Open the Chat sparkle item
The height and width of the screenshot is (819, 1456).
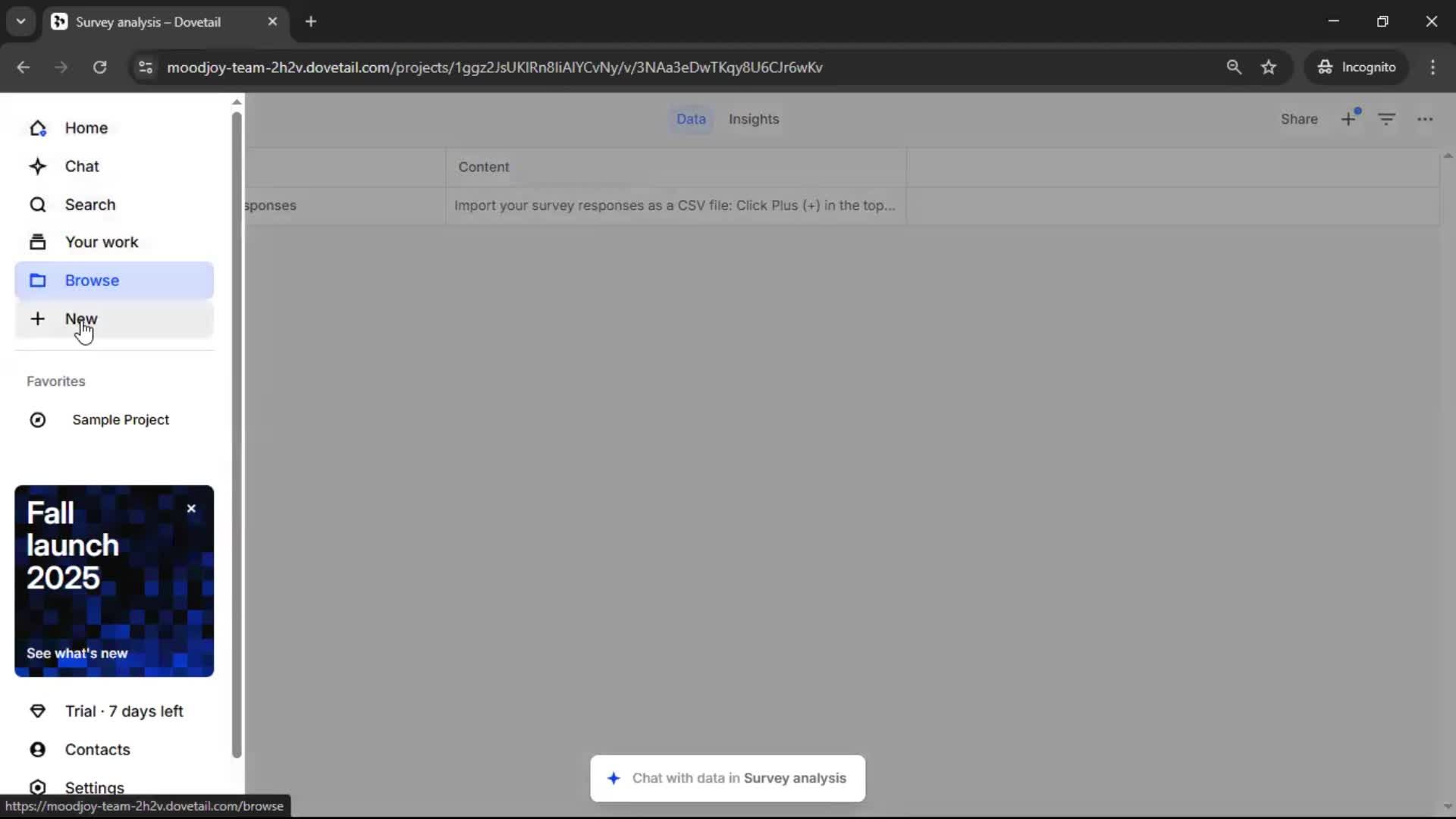(81, 166)
